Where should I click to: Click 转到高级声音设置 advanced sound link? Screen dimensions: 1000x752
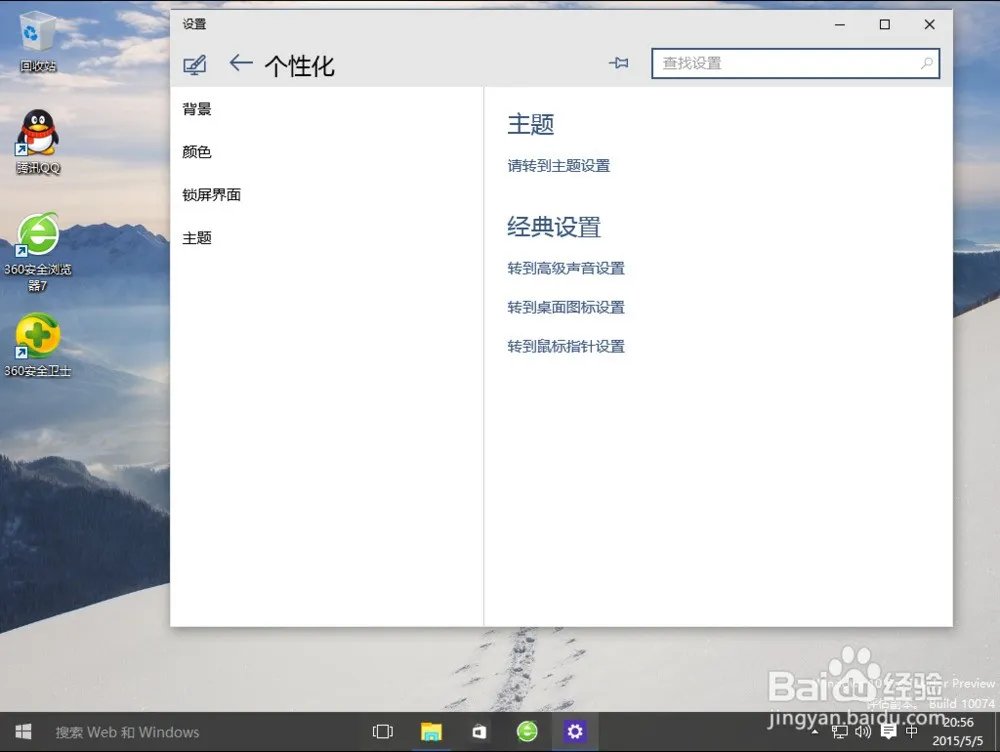(565, 268)
